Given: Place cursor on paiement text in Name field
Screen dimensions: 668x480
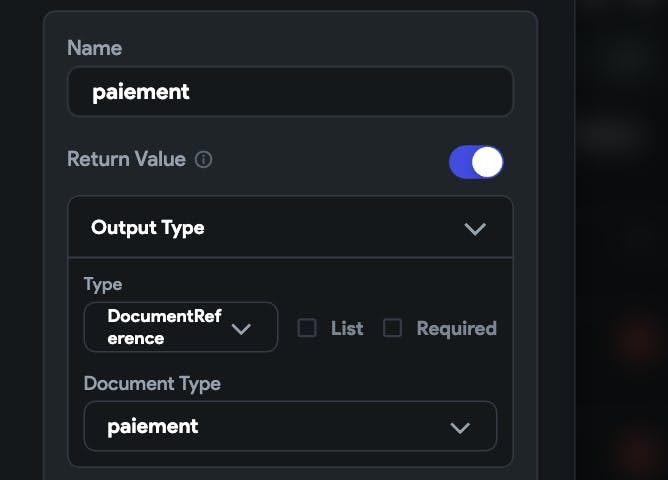Looking at the screenshot, I should pos(141,92).
